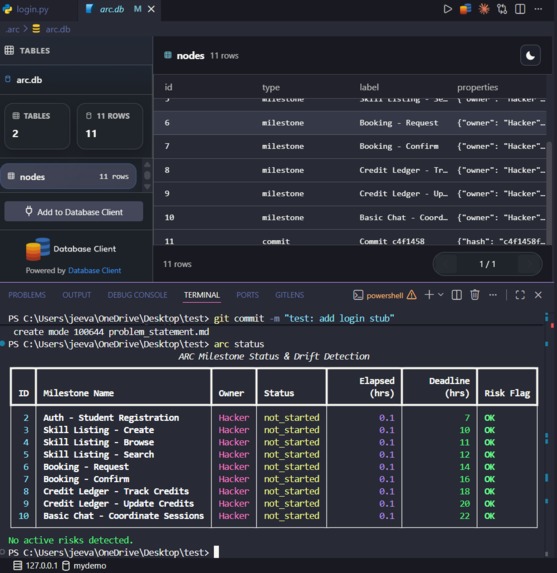Select row 6 Booking - Request
Image resolution: width=557 pixels, height=573 pixels.
pyautogui.click(x=350, y=123)
